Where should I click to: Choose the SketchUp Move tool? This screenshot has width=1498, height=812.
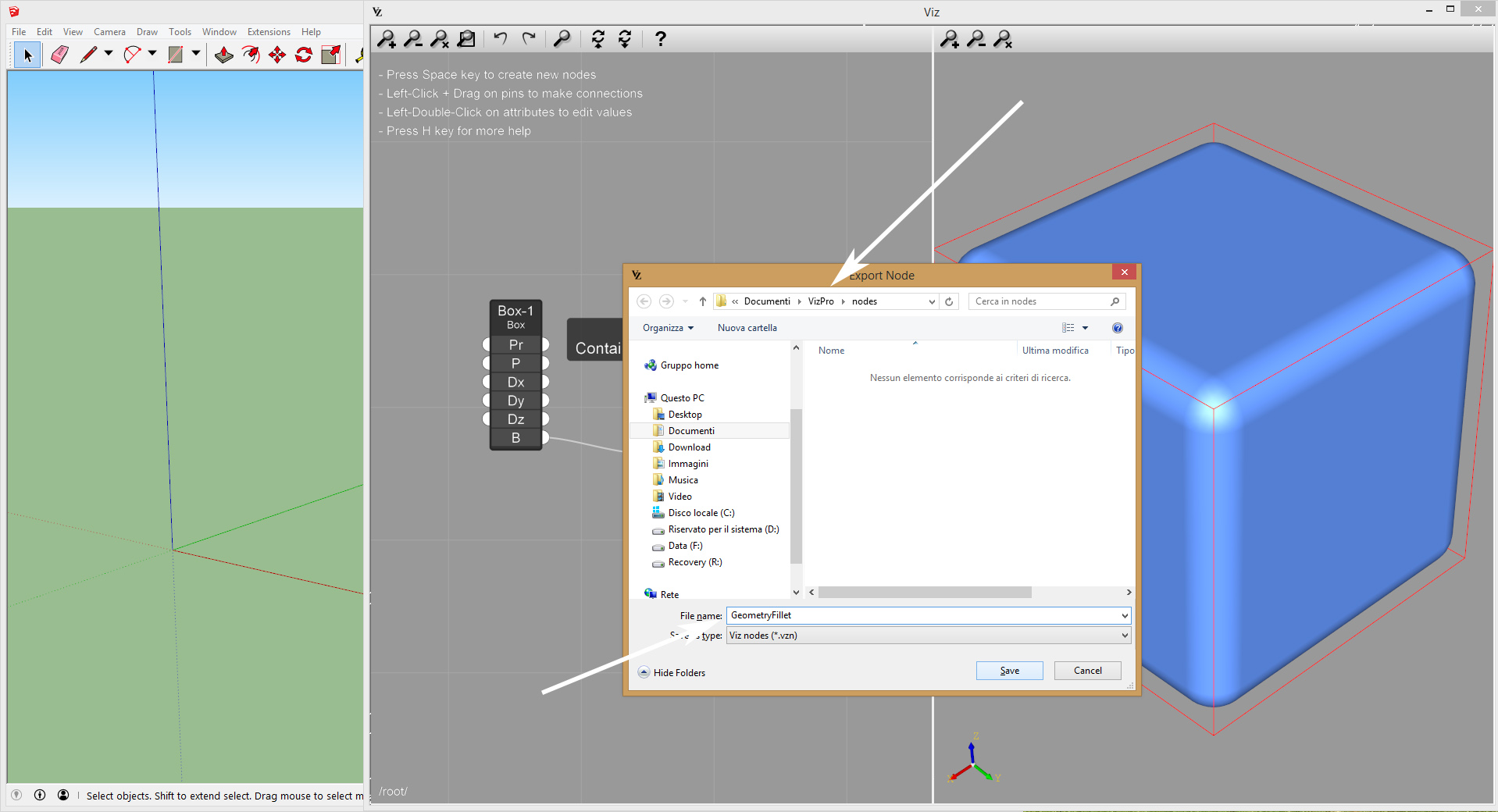(x=277, y=55)
